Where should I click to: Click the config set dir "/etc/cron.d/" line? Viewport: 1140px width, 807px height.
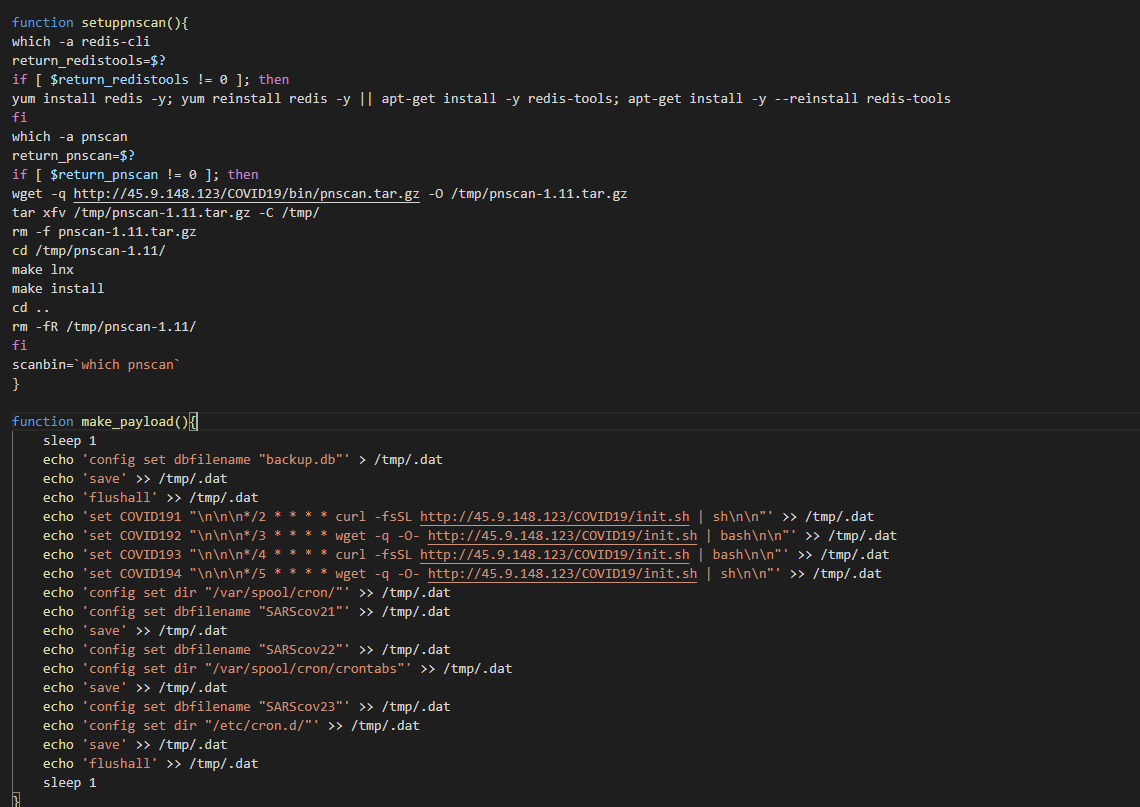click(x=231, y=725)
